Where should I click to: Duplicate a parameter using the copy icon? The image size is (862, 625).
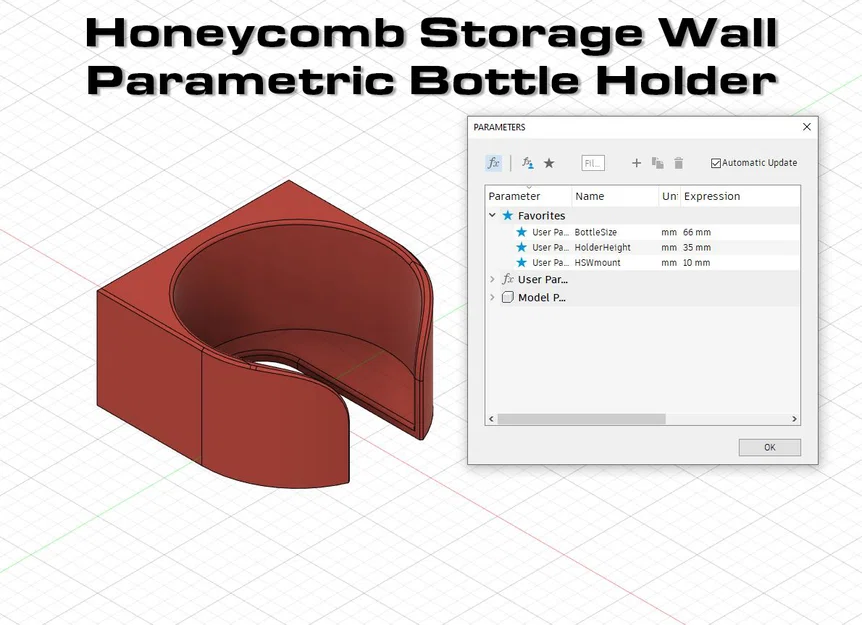coord(659,163)
